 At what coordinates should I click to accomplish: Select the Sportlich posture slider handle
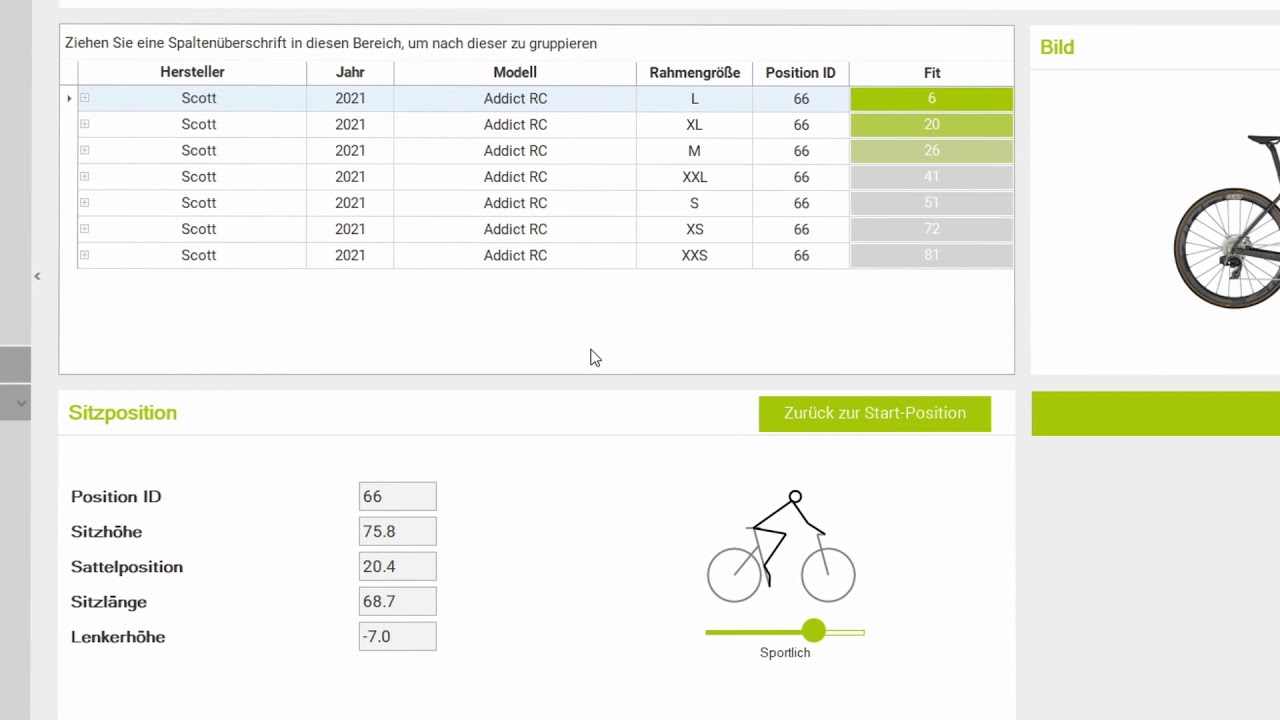813,631
